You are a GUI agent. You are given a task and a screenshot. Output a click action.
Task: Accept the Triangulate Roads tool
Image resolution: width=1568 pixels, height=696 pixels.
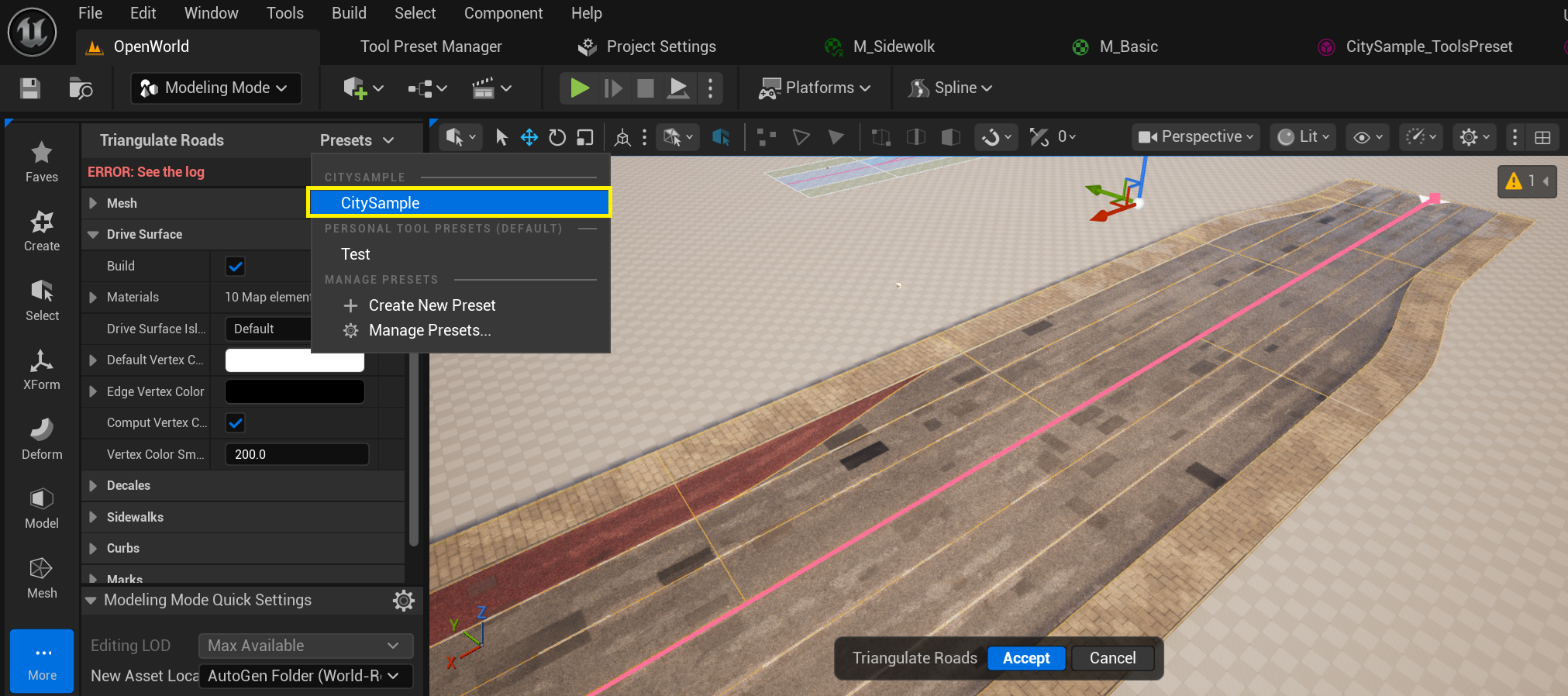[x=1026, y=658]
